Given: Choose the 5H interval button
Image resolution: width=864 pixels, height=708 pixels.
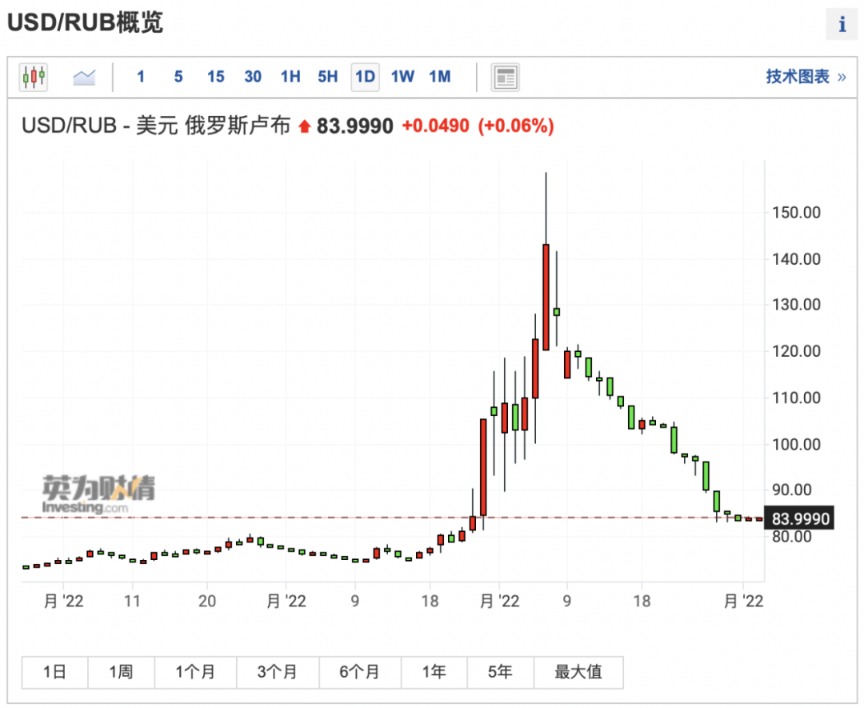Looking at the screenshot, I should pos(326,76).
